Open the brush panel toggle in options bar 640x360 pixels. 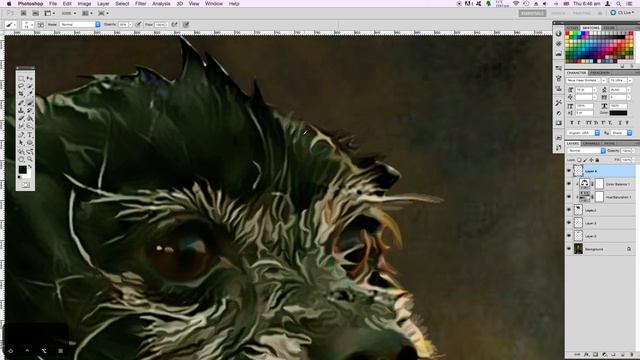(41, 25)
